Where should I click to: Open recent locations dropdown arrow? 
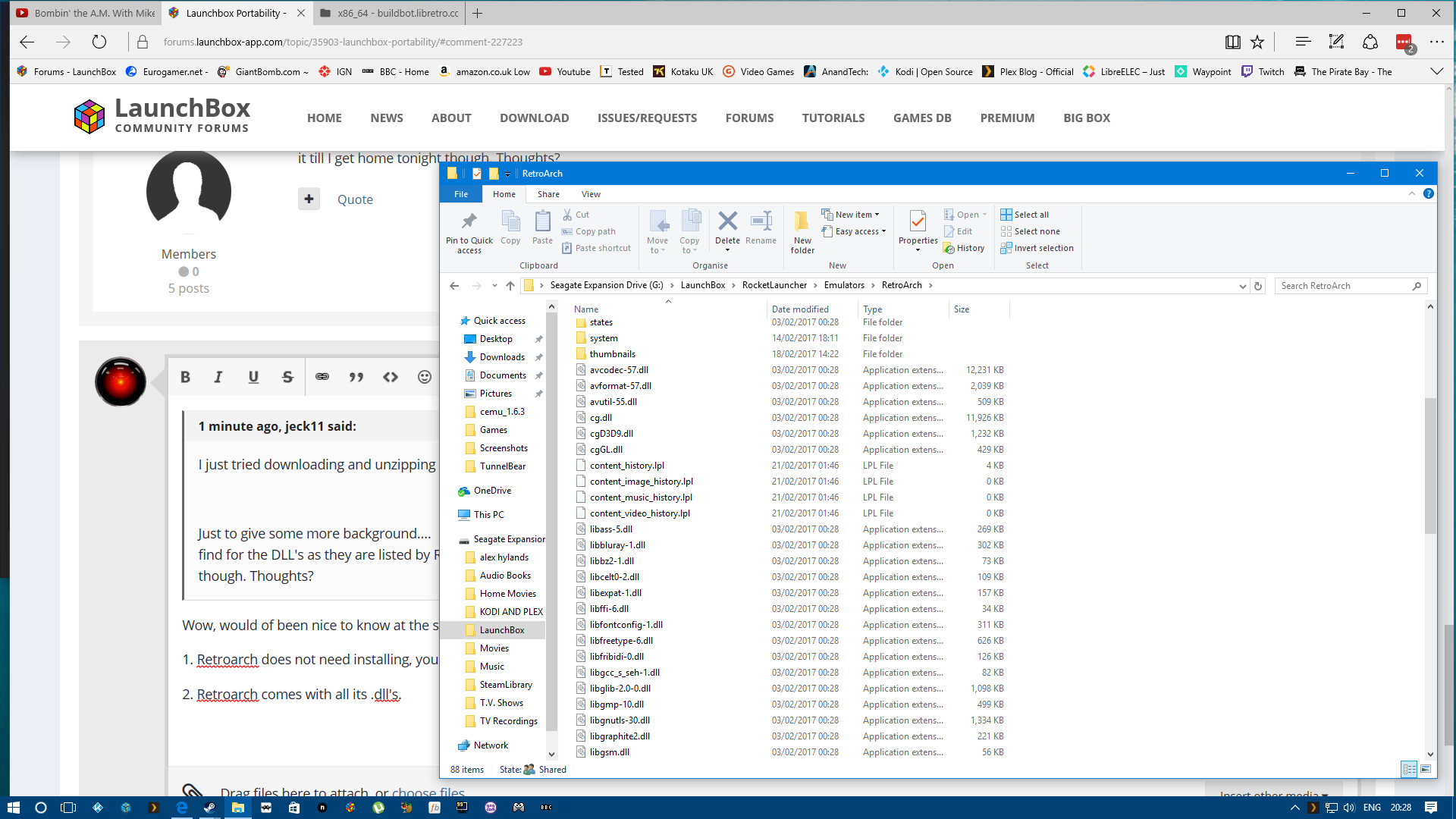494,286
